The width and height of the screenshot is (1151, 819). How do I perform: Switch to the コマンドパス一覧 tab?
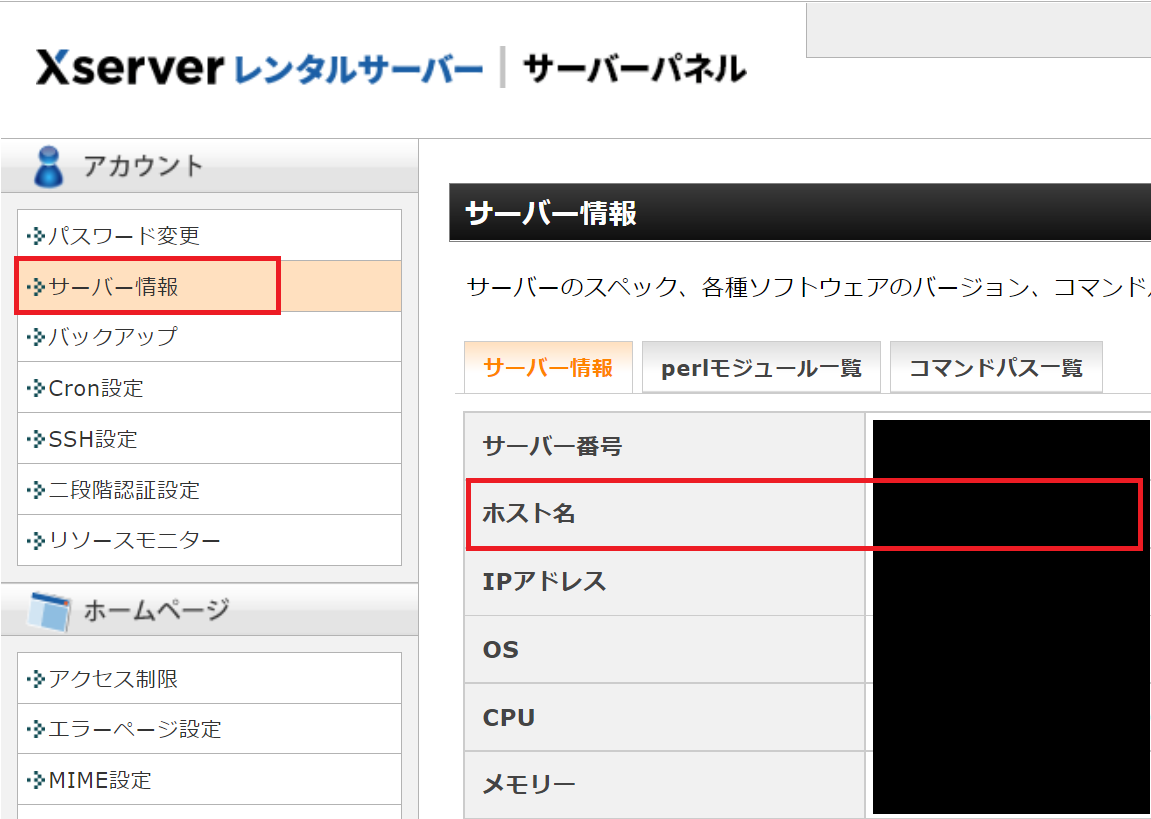(996, 367)
